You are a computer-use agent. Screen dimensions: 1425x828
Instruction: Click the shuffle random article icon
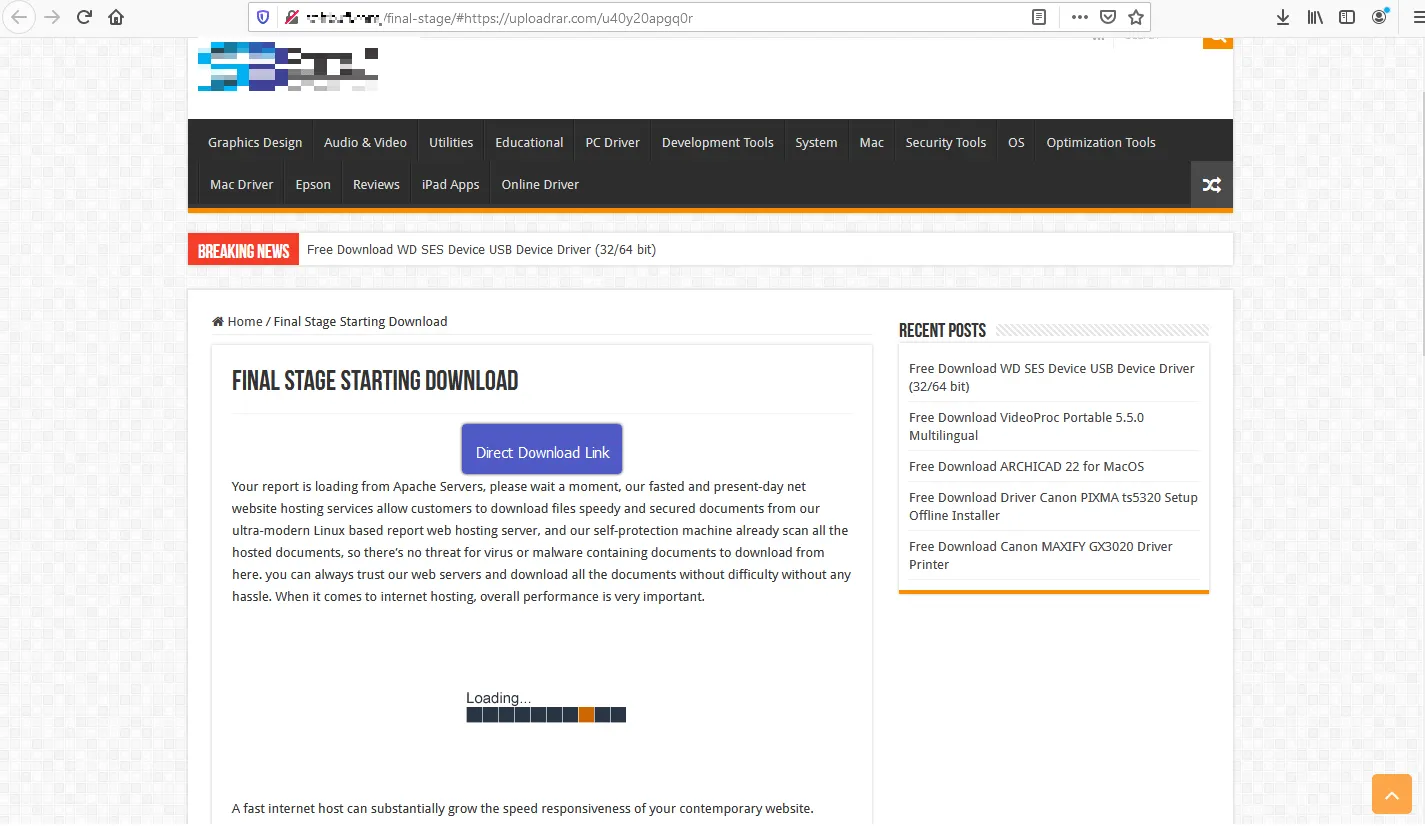click(1211, 185)
